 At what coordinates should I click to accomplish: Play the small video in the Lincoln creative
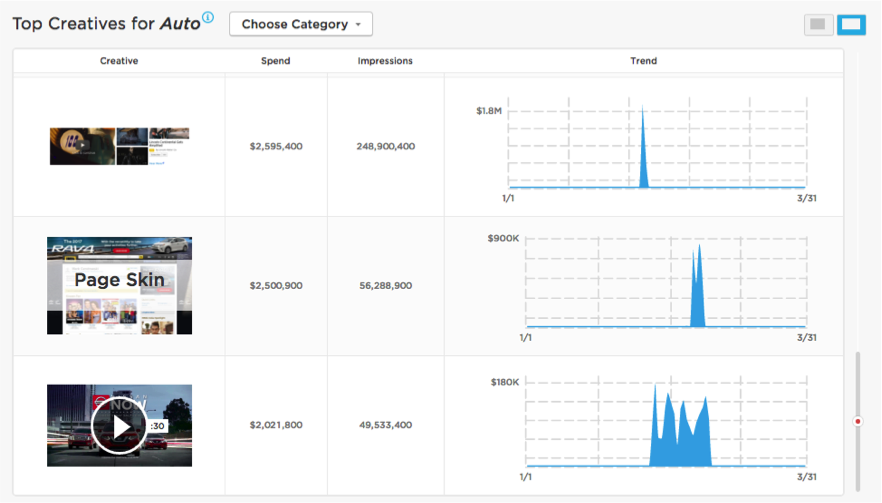click(x=82, y=145)
